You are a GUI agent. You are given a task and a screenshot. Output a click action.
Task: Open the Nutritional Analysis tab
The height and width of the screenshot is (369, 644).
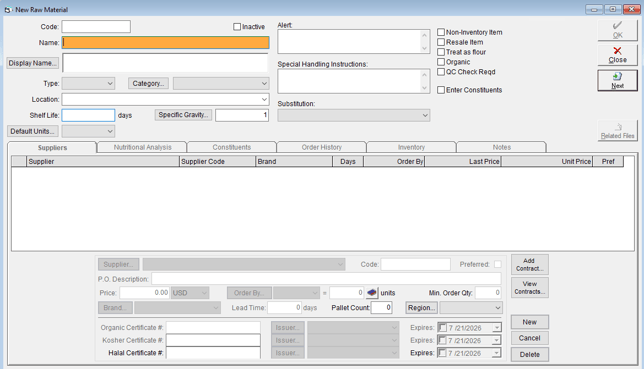click(142, 147)
